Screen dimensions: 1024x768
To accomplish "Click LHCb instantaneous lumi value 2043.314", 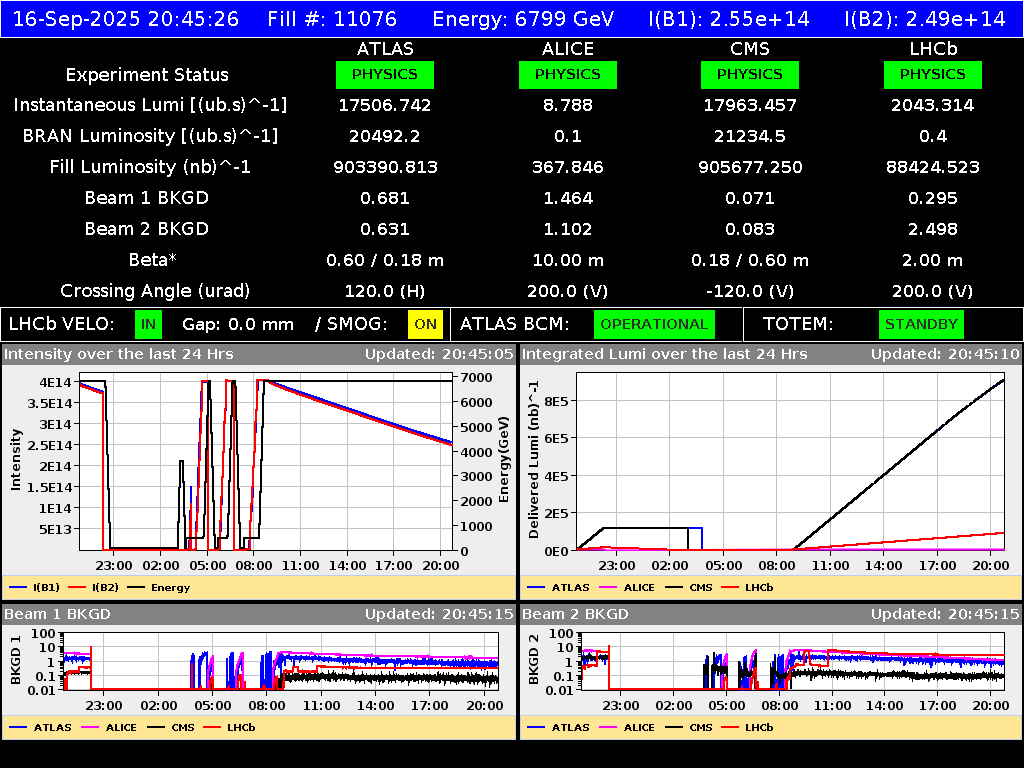I will tap(933, 105).
